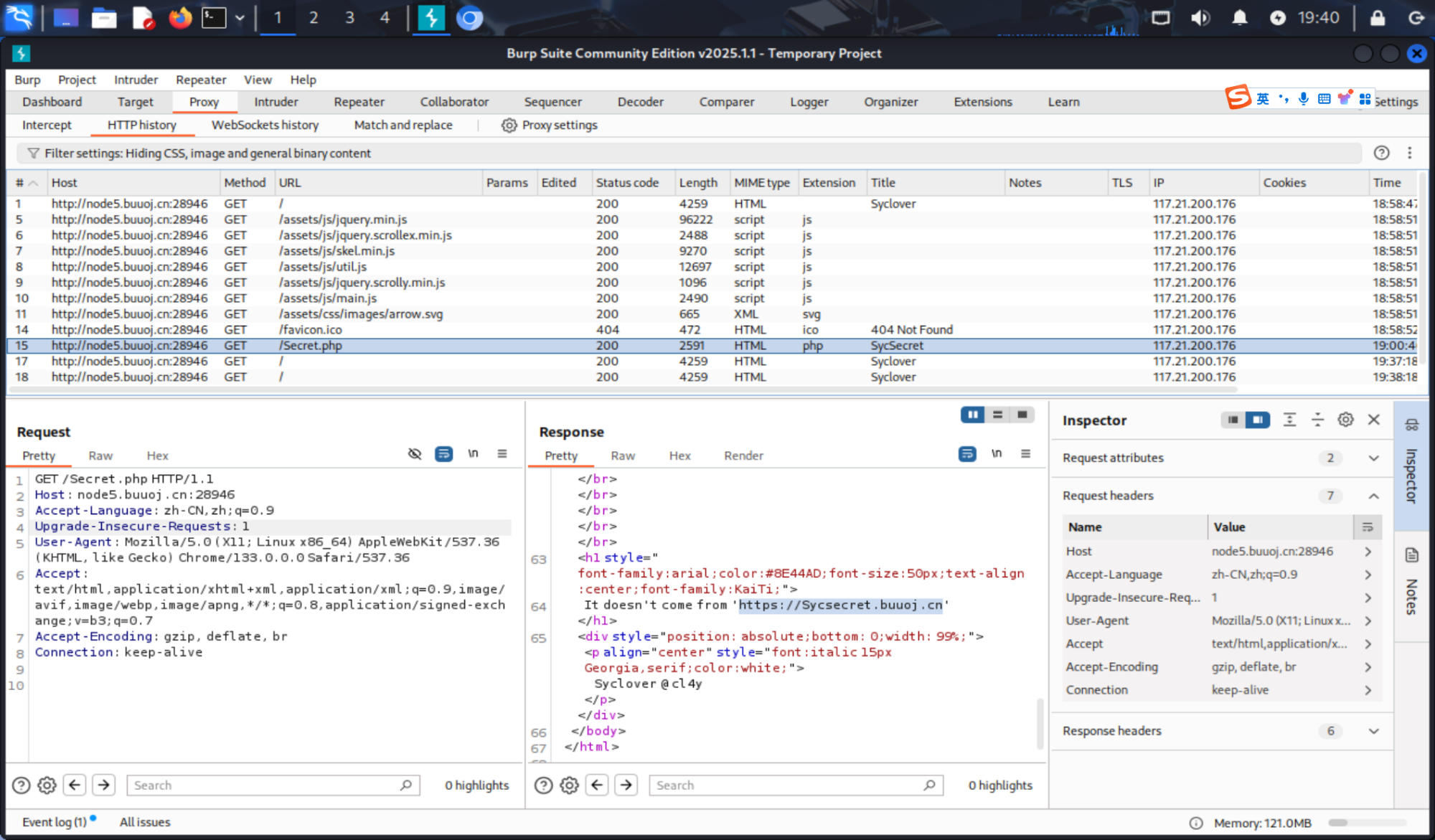Open Proxy settings gear
This screenshot has width=1435, height=840.
tap(509, 126)
